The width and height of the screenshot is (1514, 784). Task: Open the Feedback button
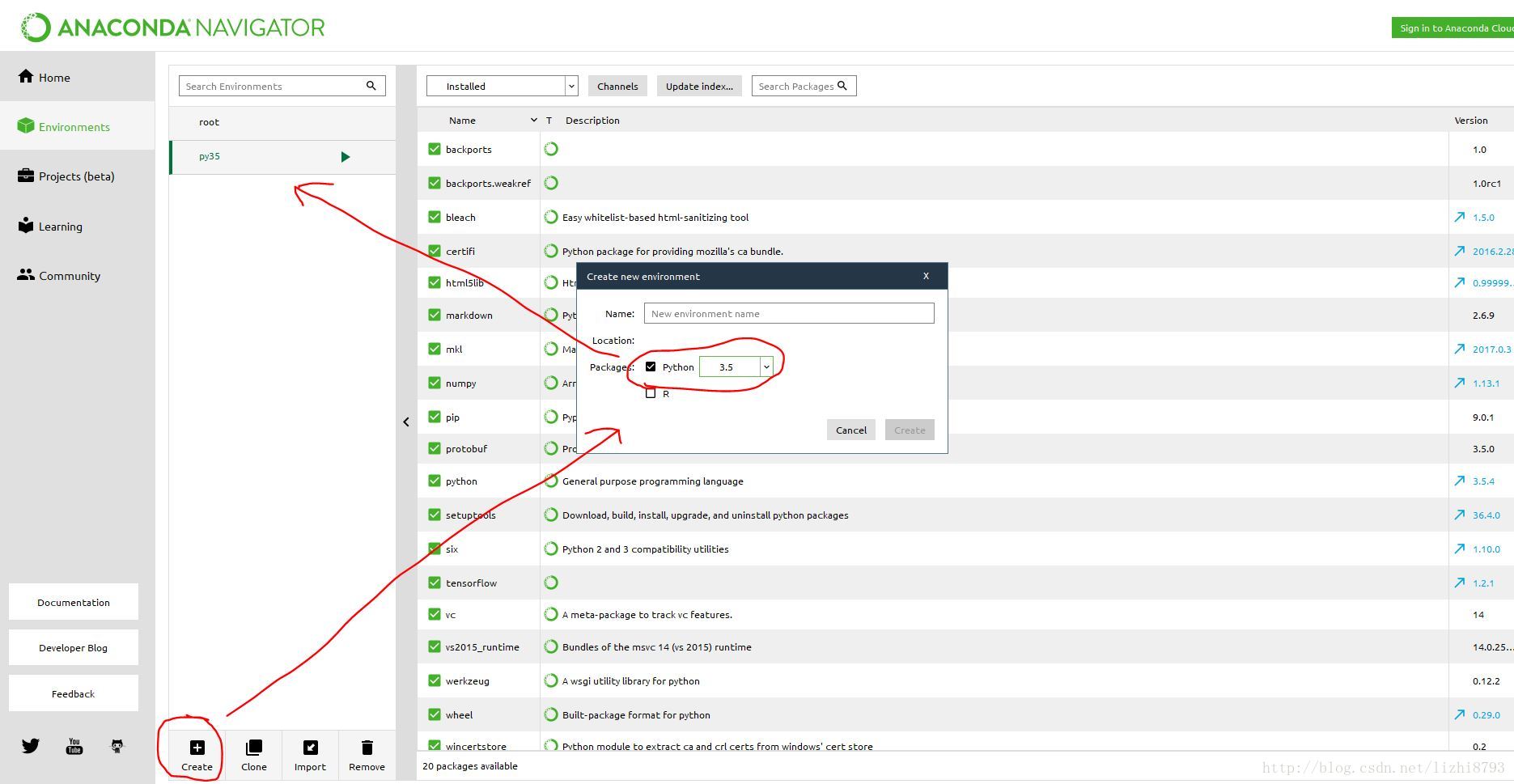[x=74, y=693]
